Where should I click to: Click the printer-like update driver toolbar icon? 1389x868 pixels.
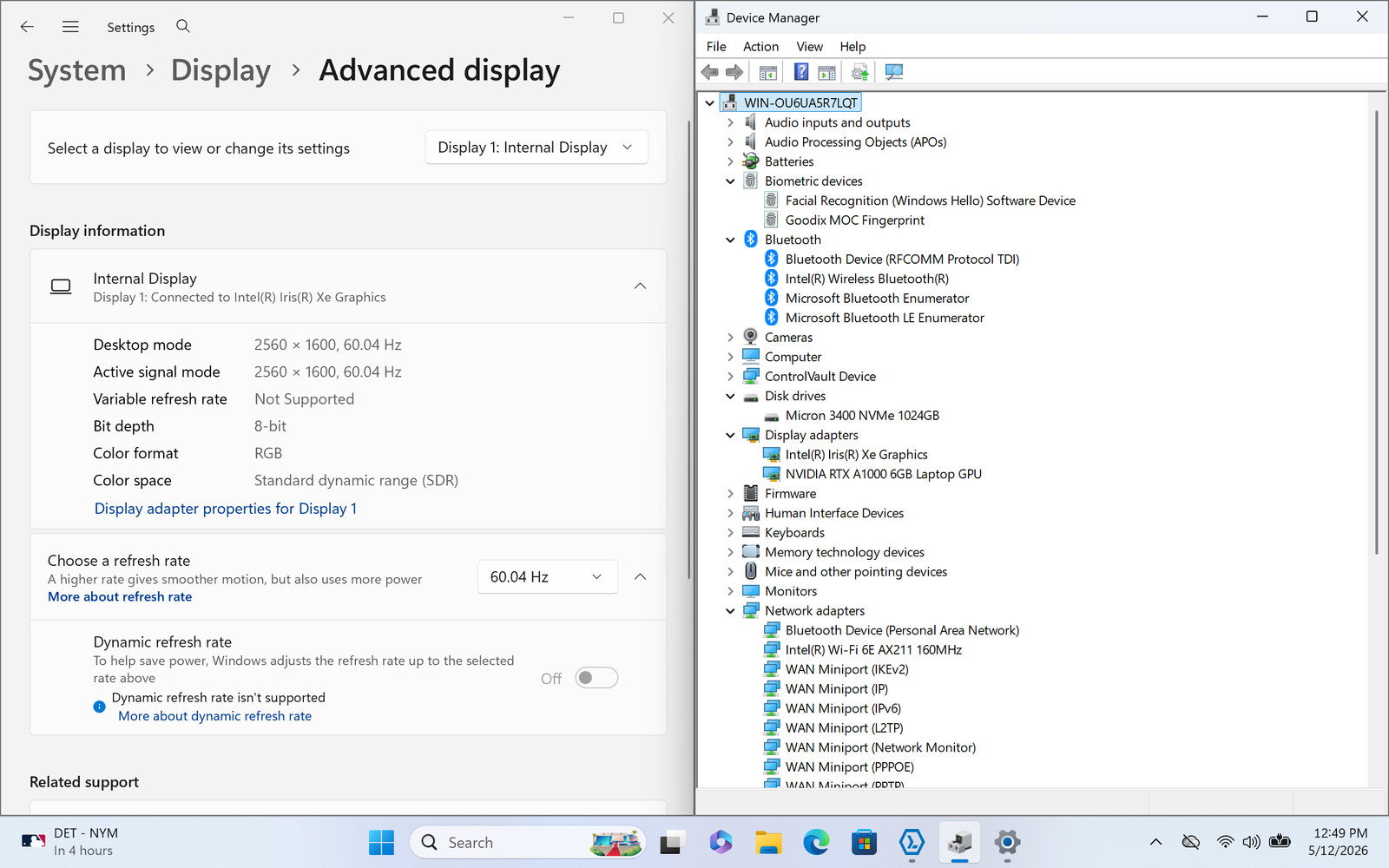click(859, 72)
